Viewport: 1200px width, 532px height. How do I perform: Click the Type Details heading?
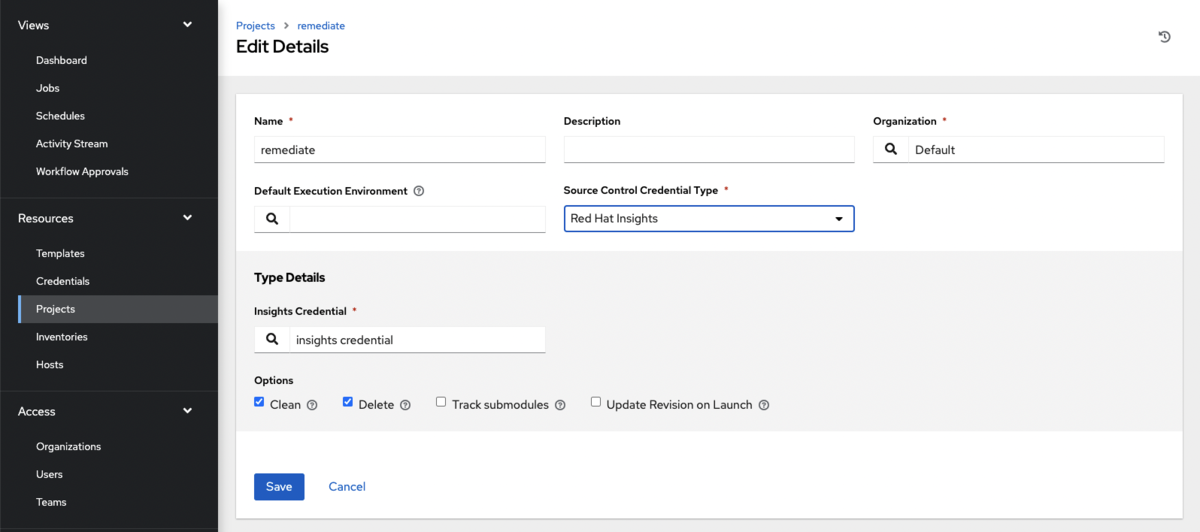290,277
